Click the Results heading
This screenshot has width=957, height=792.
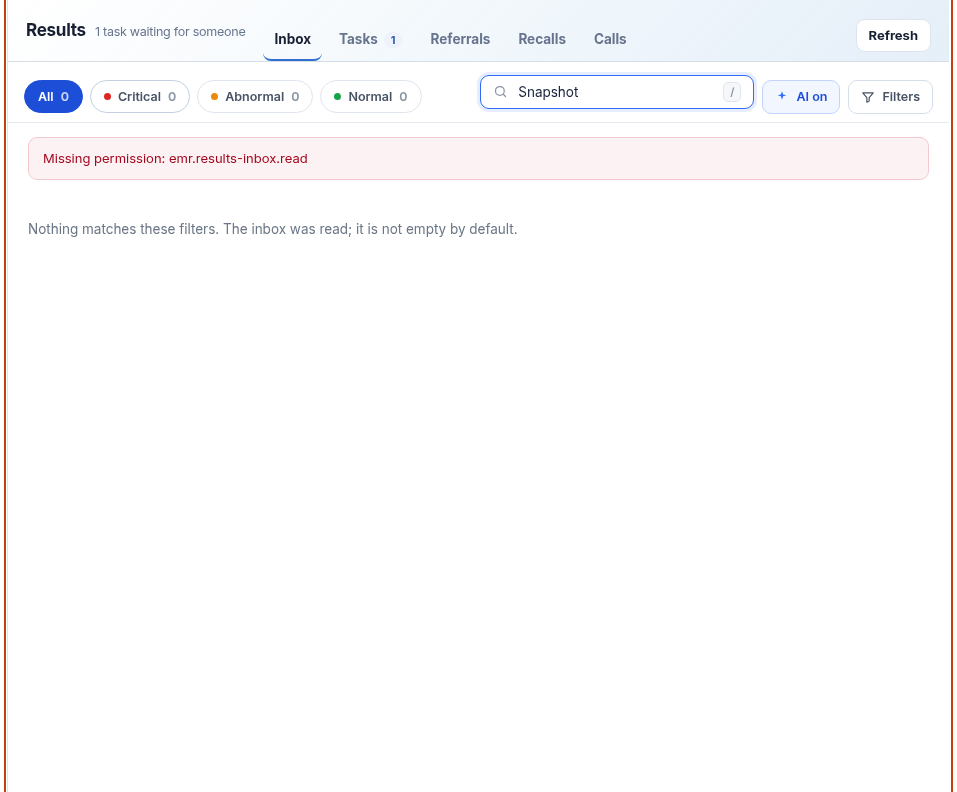tap(56, 30)
